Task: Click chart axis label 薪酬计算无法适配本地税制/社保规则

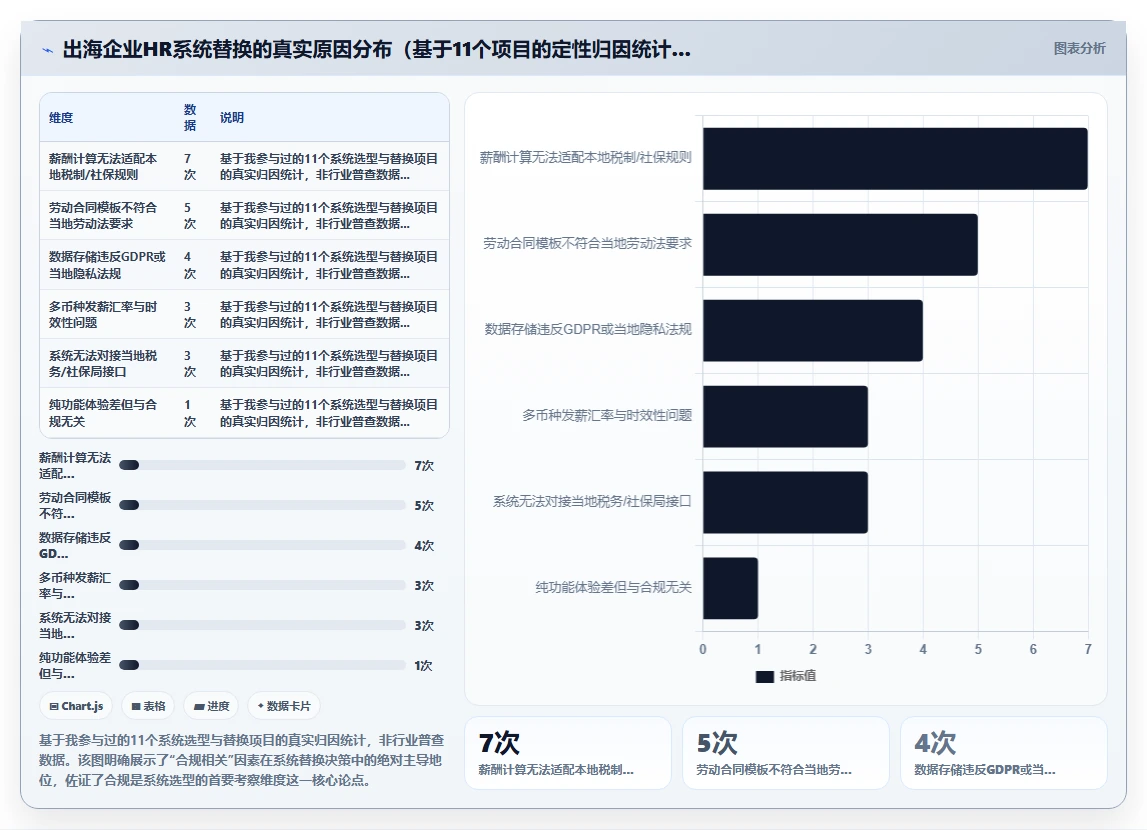Action: pos(585,157)
